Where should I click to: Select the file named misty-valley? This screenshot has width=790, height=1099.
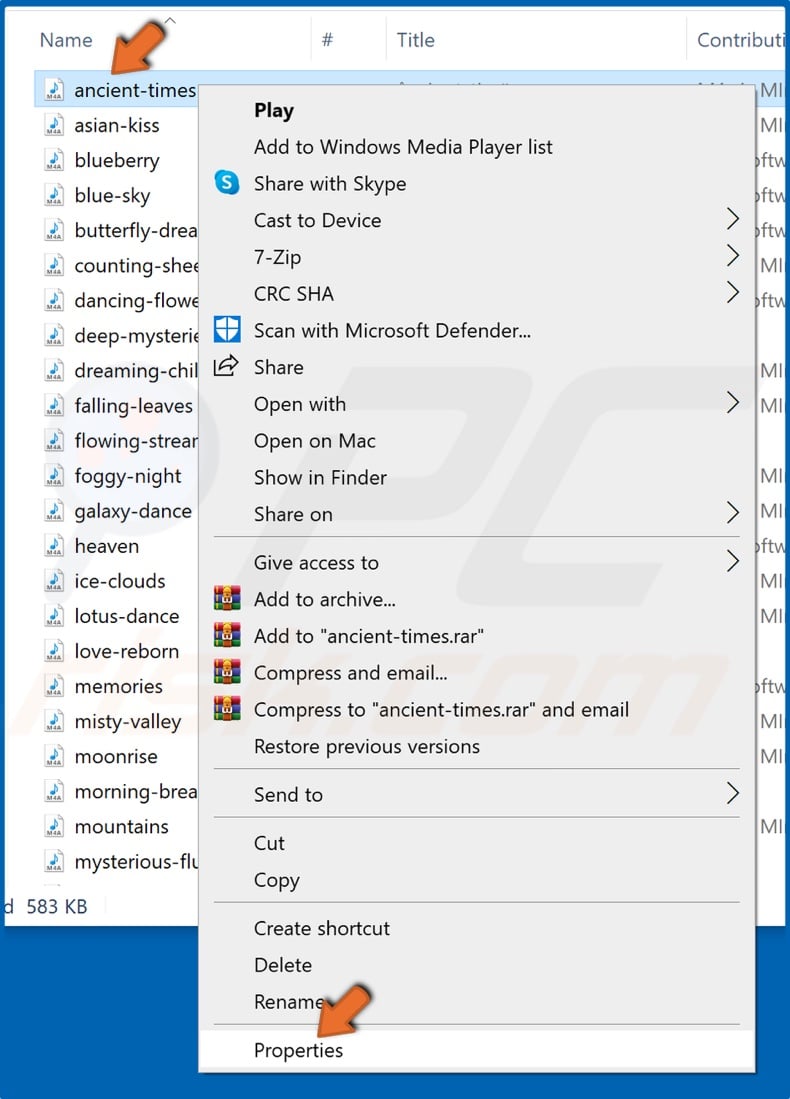tap(128, 721)
